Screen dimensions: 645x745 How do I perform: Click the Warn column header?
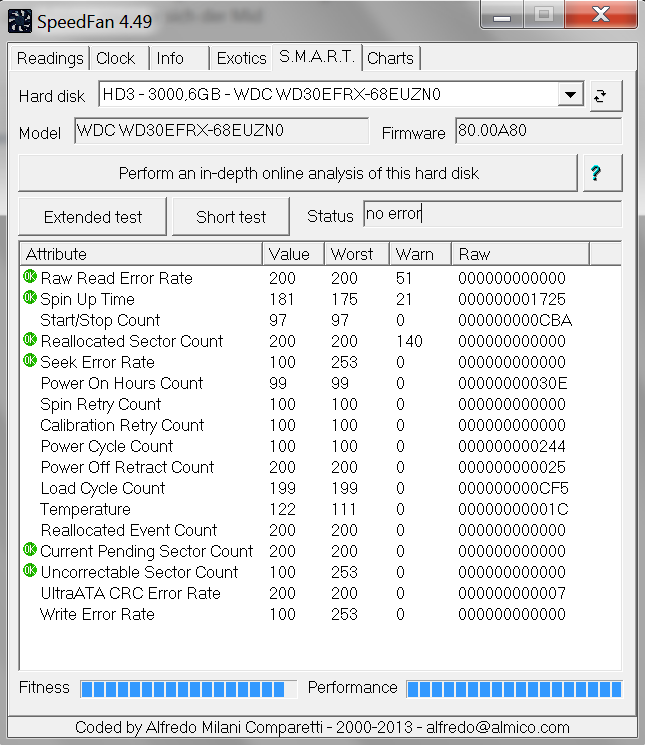[x=420, y=254]
